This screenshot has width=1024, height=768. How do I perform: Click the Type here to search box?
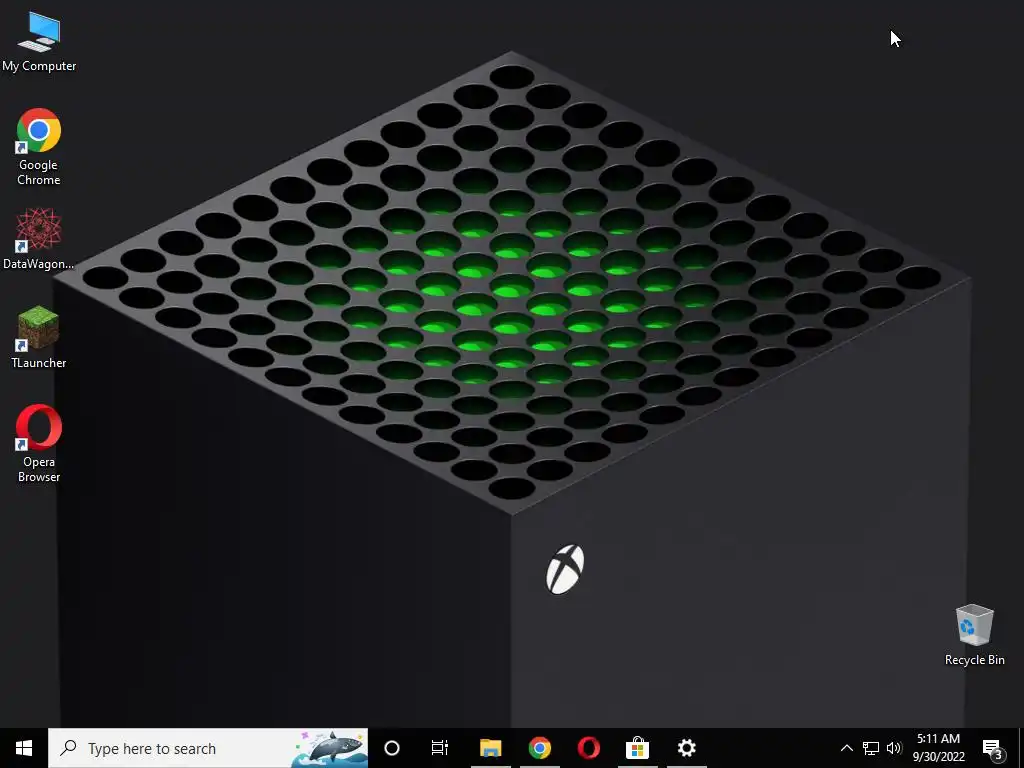[208, 748]
